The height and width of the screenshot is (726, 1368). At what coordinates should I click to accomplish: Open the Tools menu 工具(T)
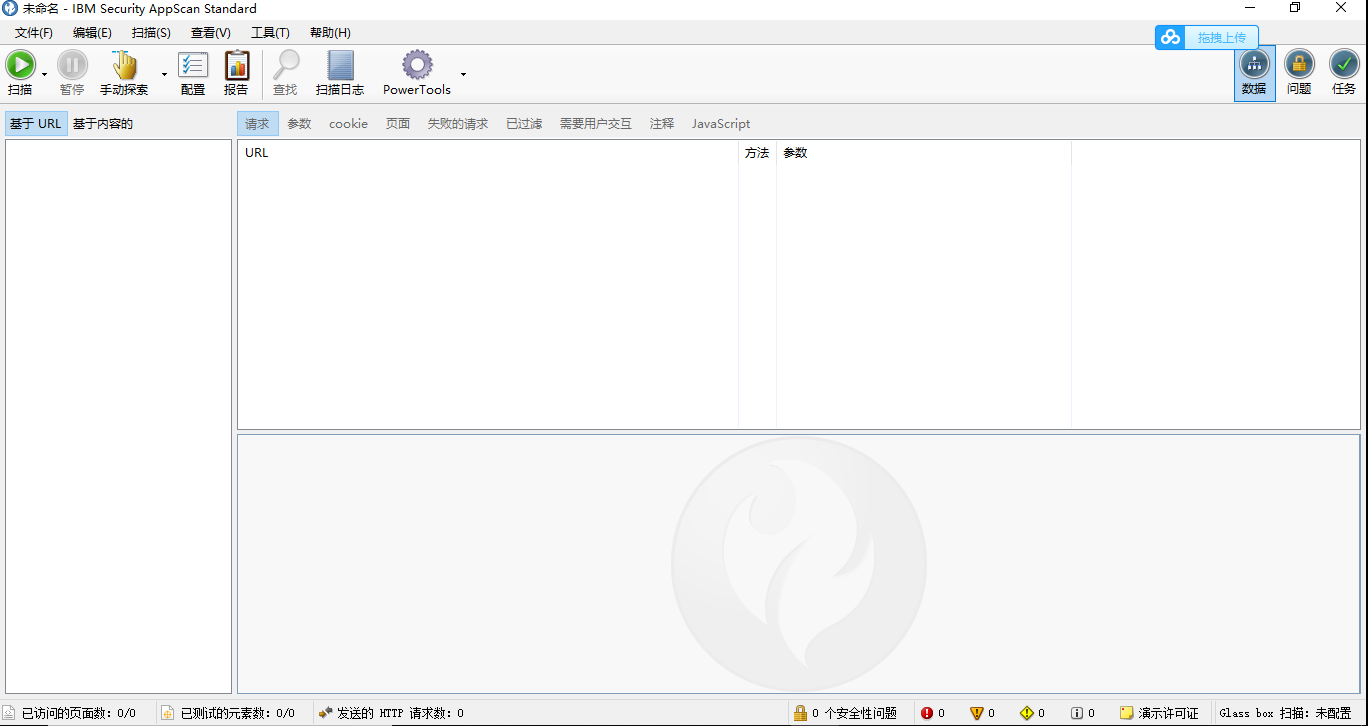(270, 33)
